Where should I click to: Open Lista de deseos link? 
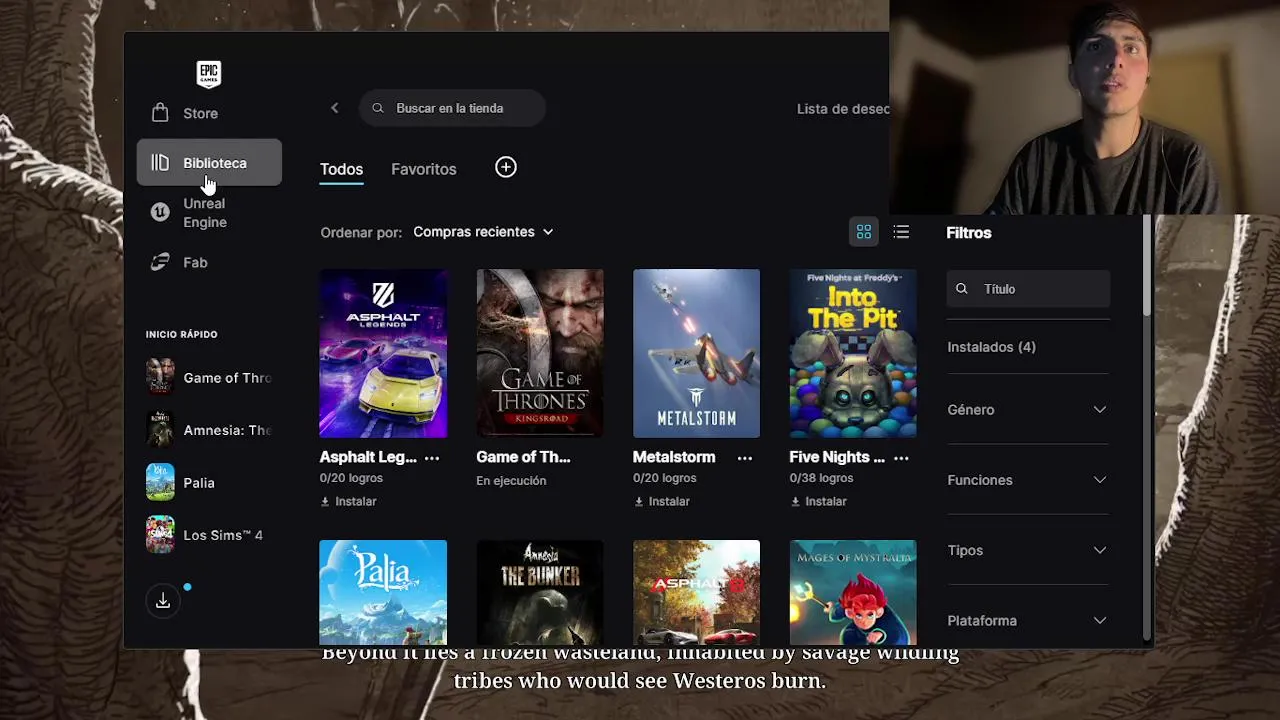[x=843, y=108]
